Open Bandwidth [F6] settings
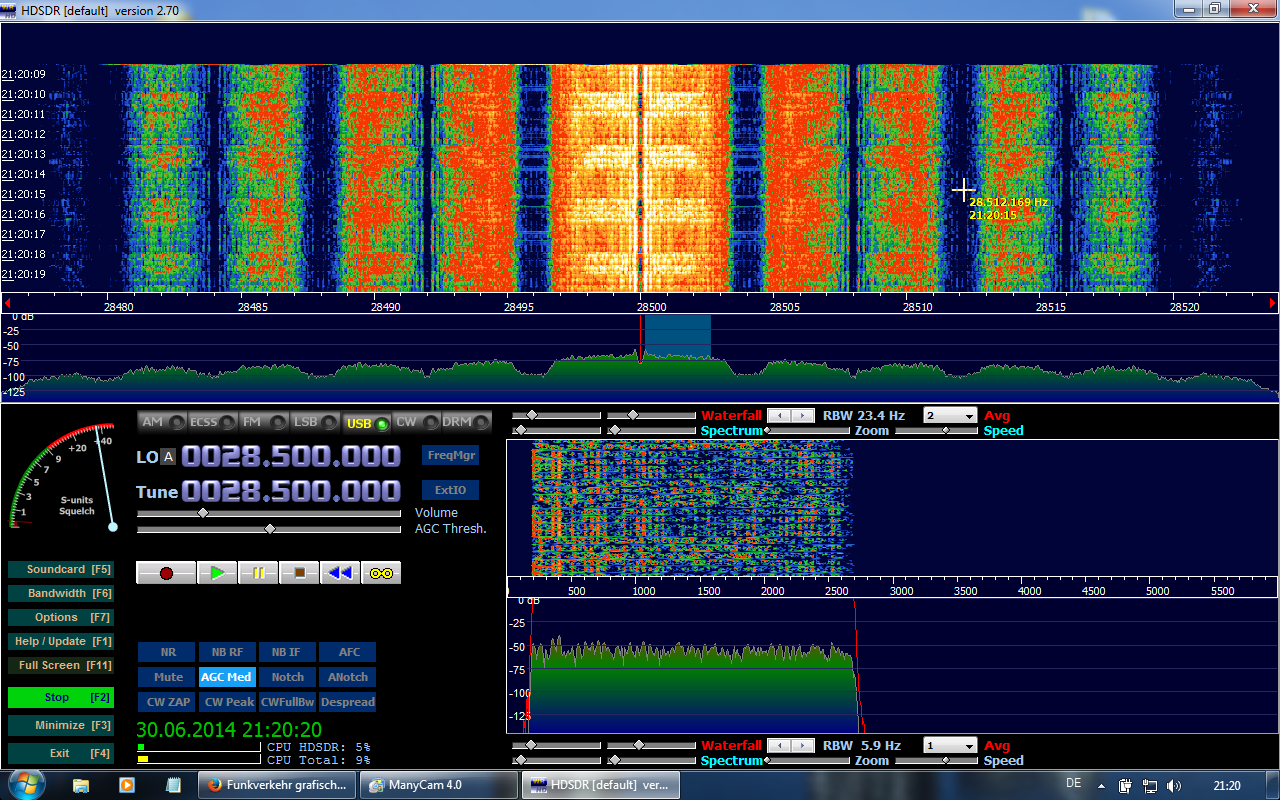This screenshot has width=1280, height=800. (x=60, y=593)
